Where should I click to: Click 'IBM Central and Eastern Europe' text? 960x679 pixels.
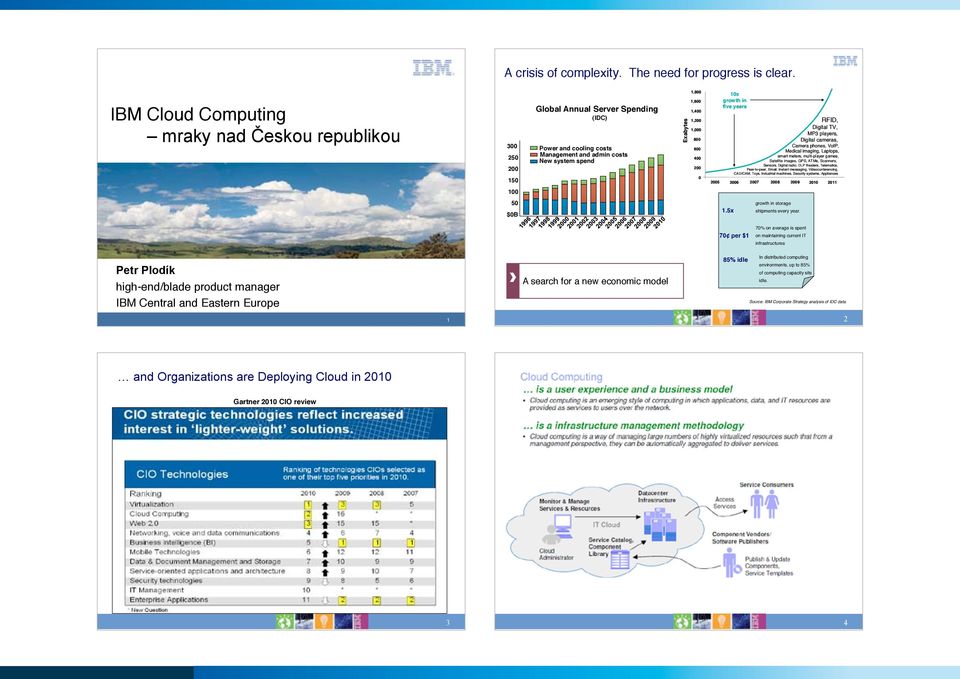(198, 302)
